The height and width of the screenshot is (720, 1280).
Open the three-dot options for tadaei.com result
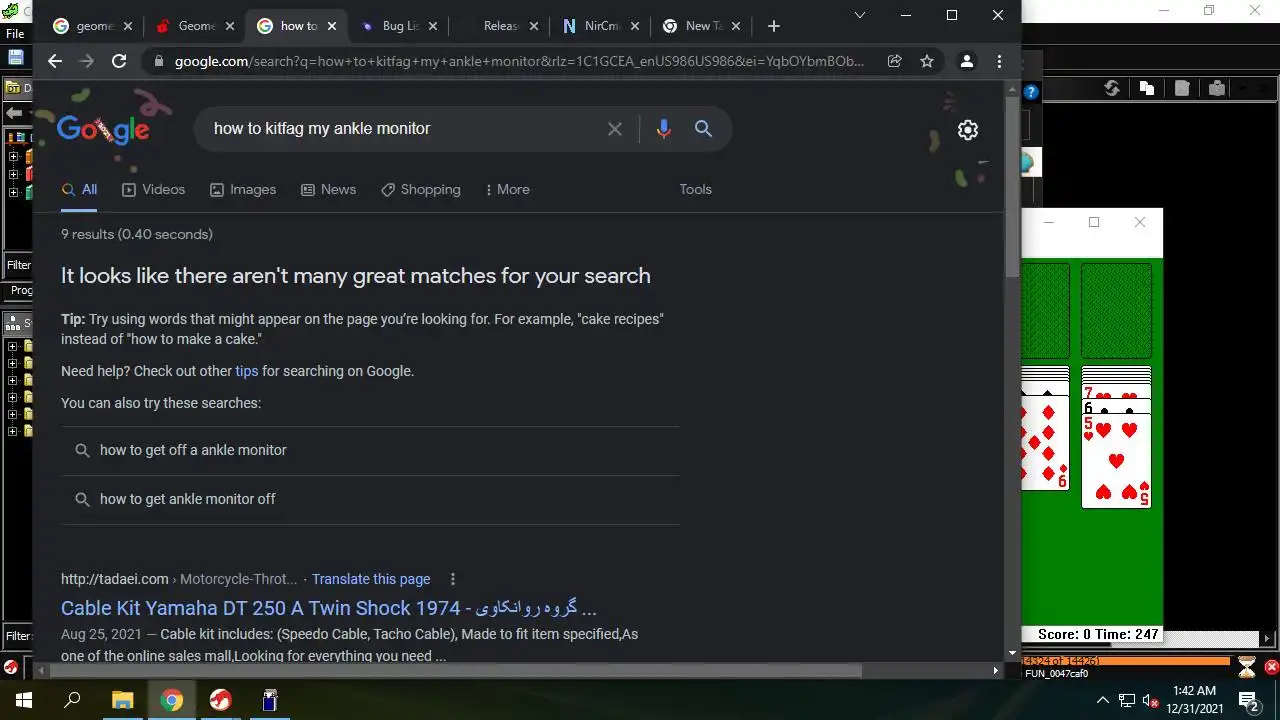(452, 579)
